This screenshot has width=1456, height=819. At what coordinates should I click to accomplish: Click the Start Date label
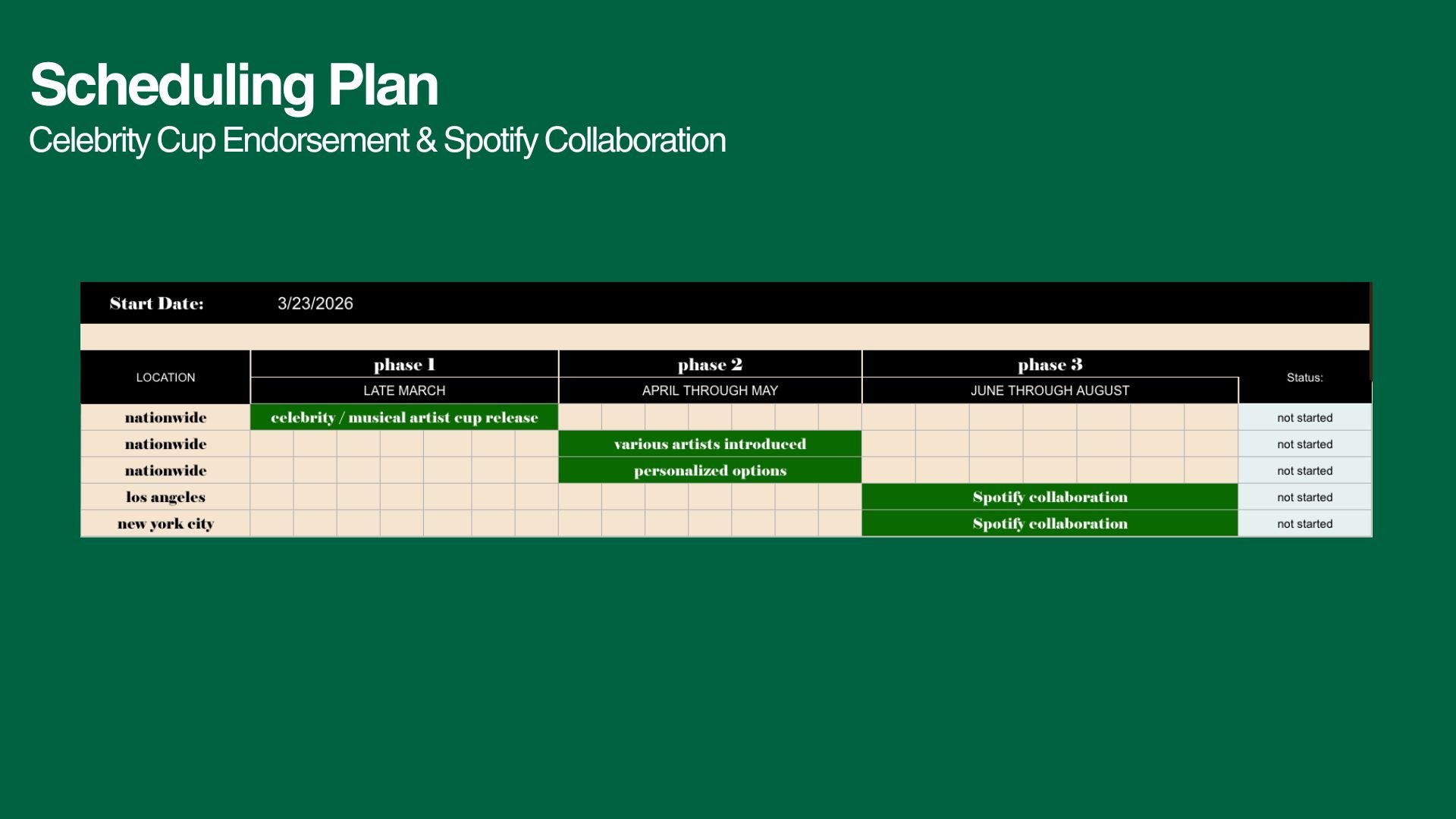point(156,303)
